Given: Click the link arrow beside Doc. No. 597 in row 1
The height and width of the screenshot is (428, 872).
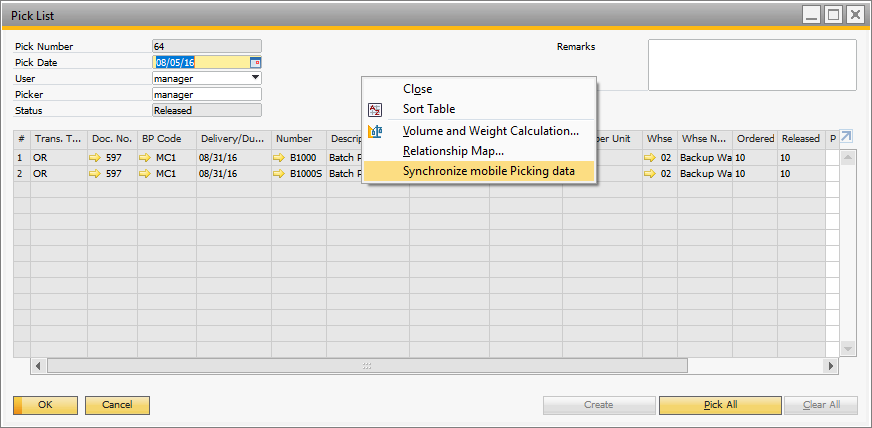Looking at the screenshot, I should (96, 158).
